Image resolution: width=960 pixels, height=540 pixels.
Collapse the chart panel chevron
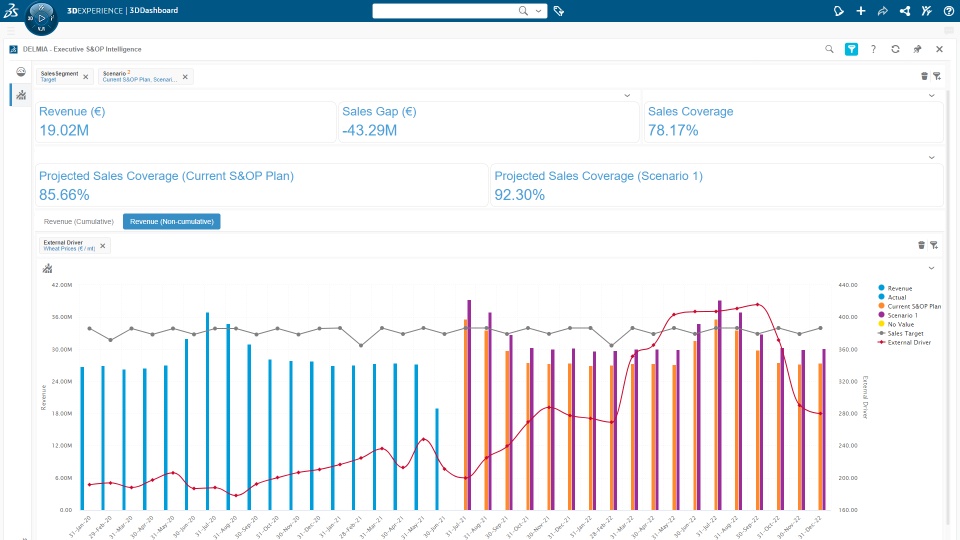931,268
